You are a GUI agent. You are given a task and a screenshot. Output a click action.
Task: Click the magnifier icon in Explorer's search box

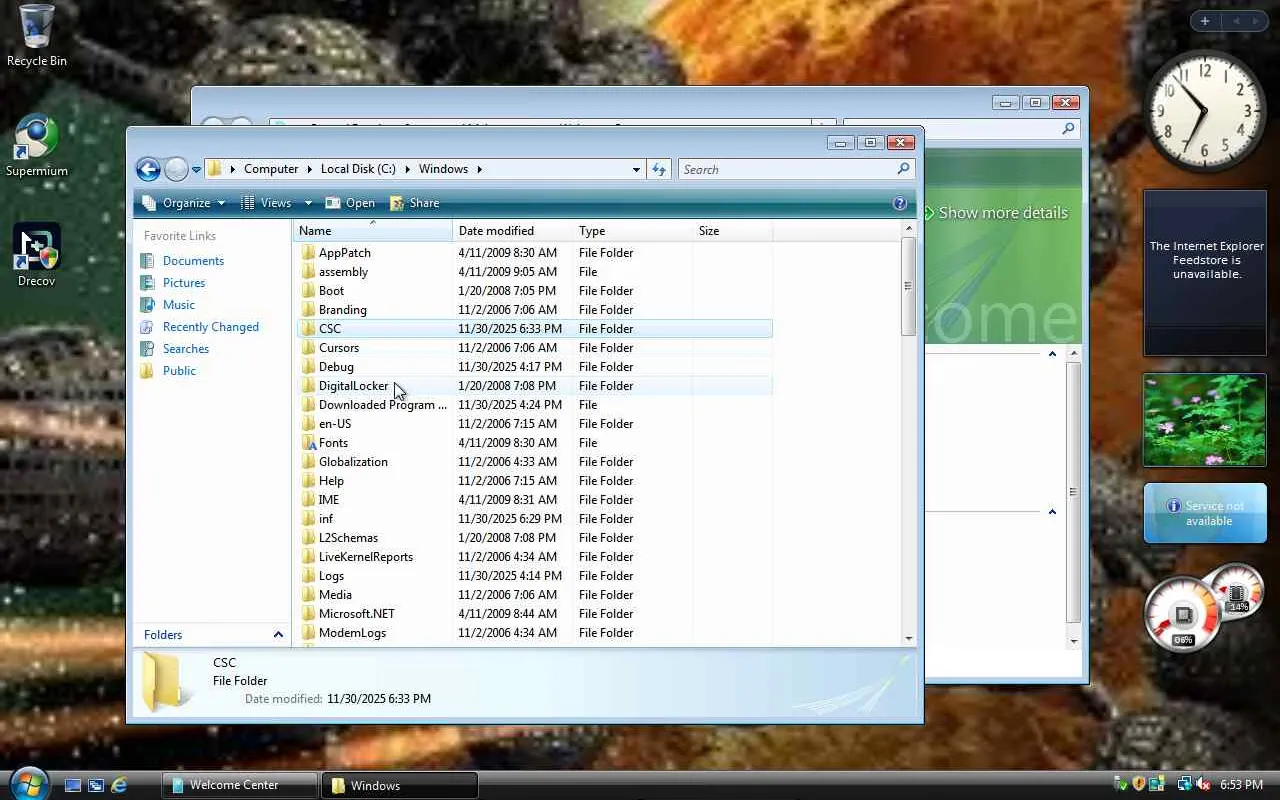[x=903, y=169]
